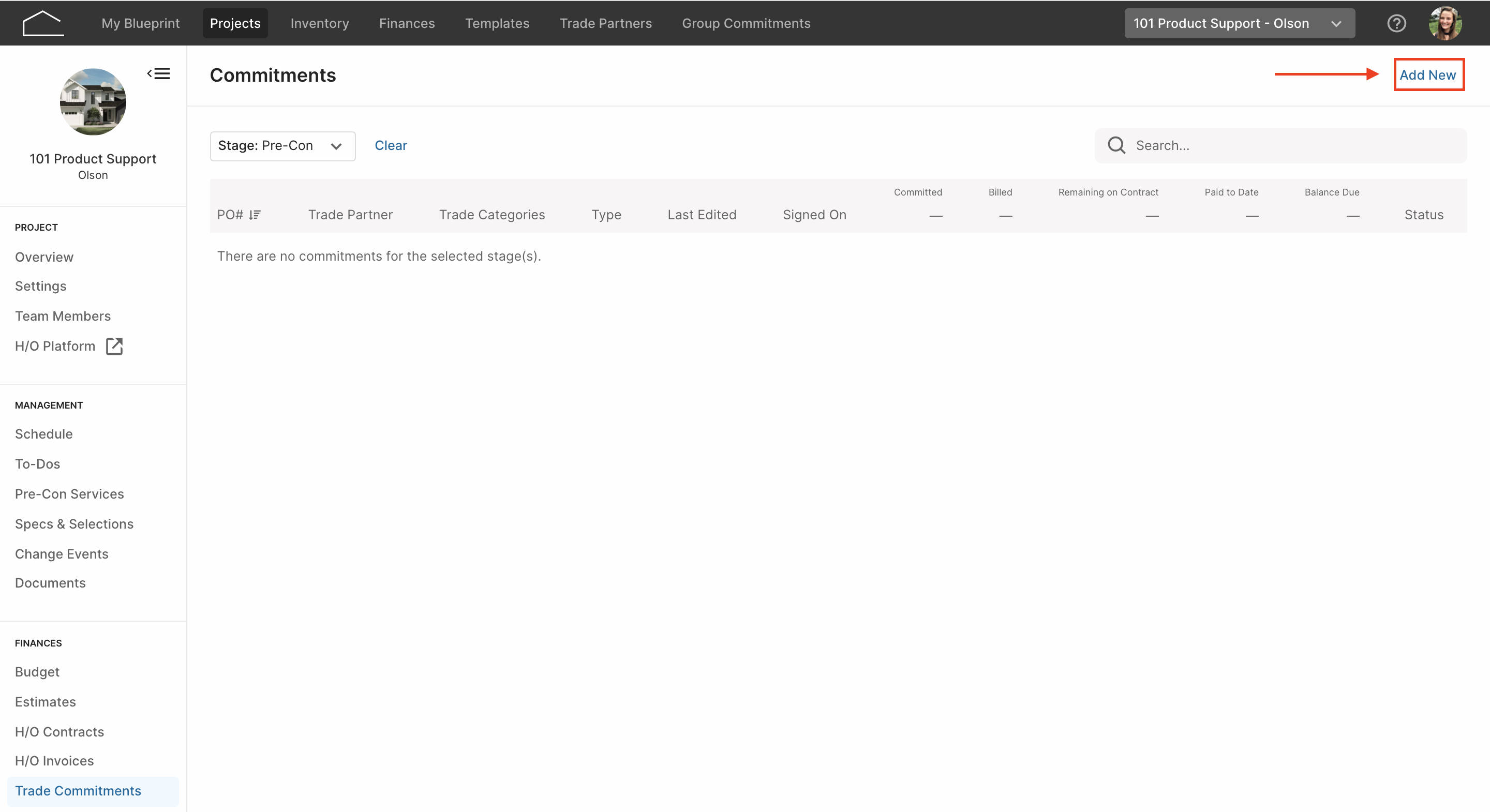The height and width of the screenshot is (812, 1490).
Task: Open Specs & Selections
Action: pos(74,524)
